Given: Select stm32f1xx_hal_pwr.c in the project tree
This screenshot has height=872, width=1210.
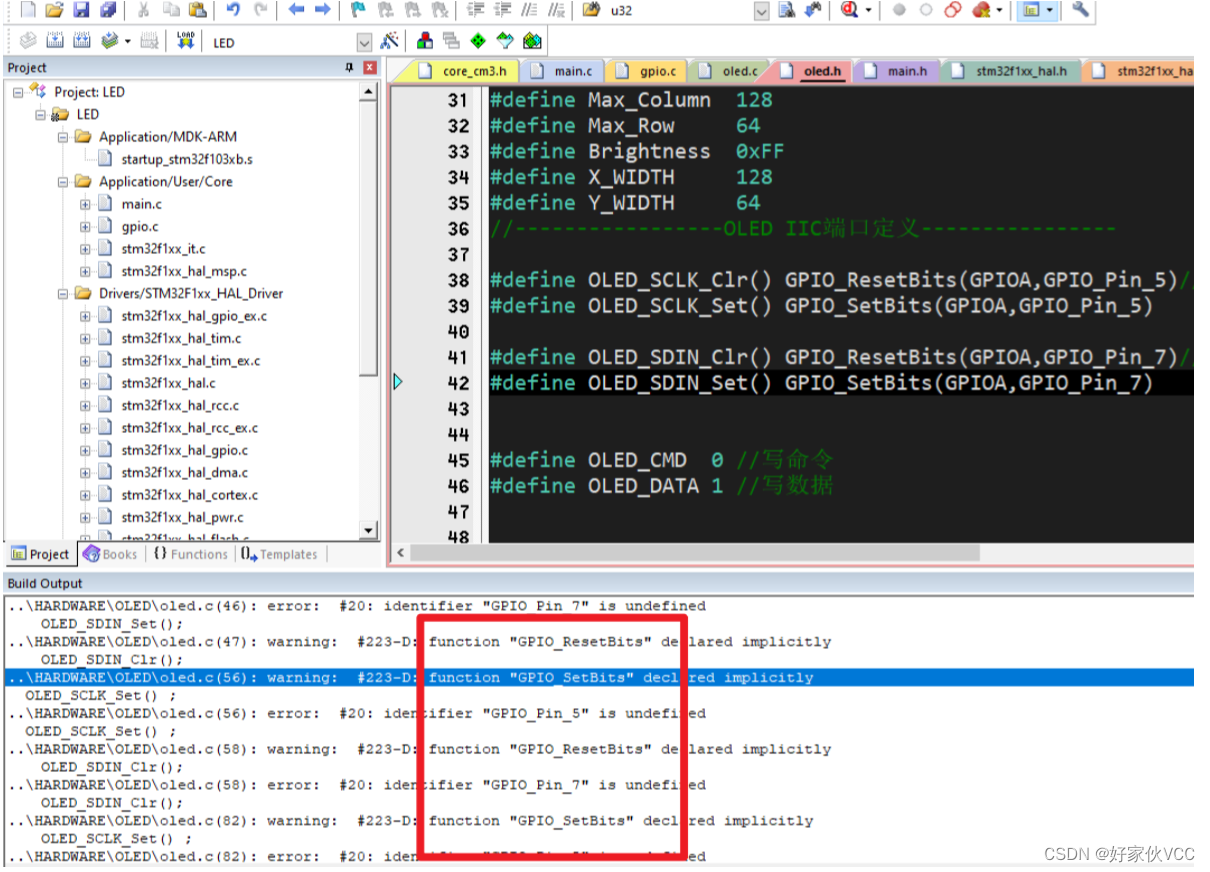Looking at the screenshot, I should 182,518.
